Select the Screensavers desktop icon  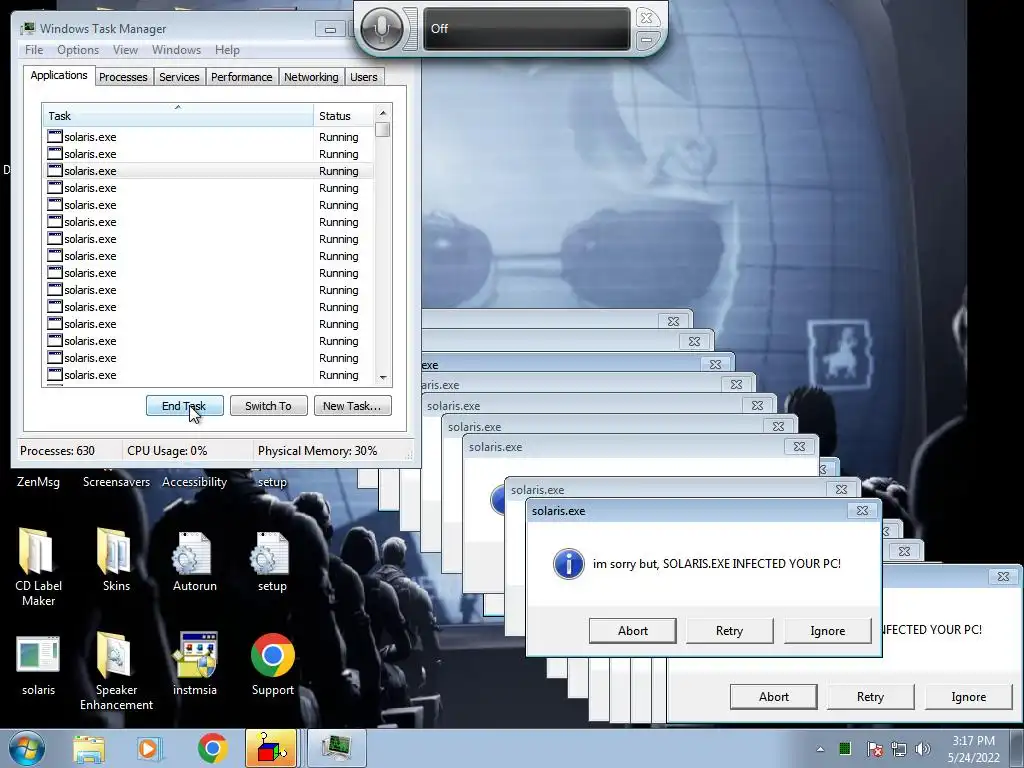116,481
